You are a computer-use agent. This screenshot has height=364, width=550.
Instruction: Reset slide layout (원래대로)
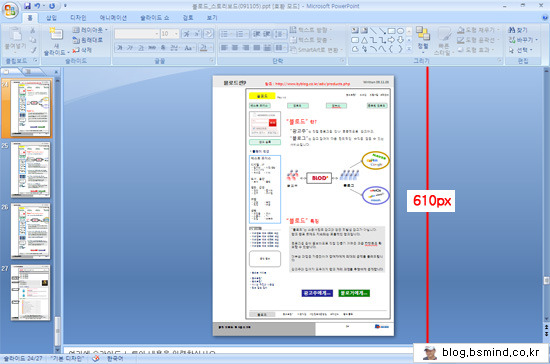tap(88, 40)
